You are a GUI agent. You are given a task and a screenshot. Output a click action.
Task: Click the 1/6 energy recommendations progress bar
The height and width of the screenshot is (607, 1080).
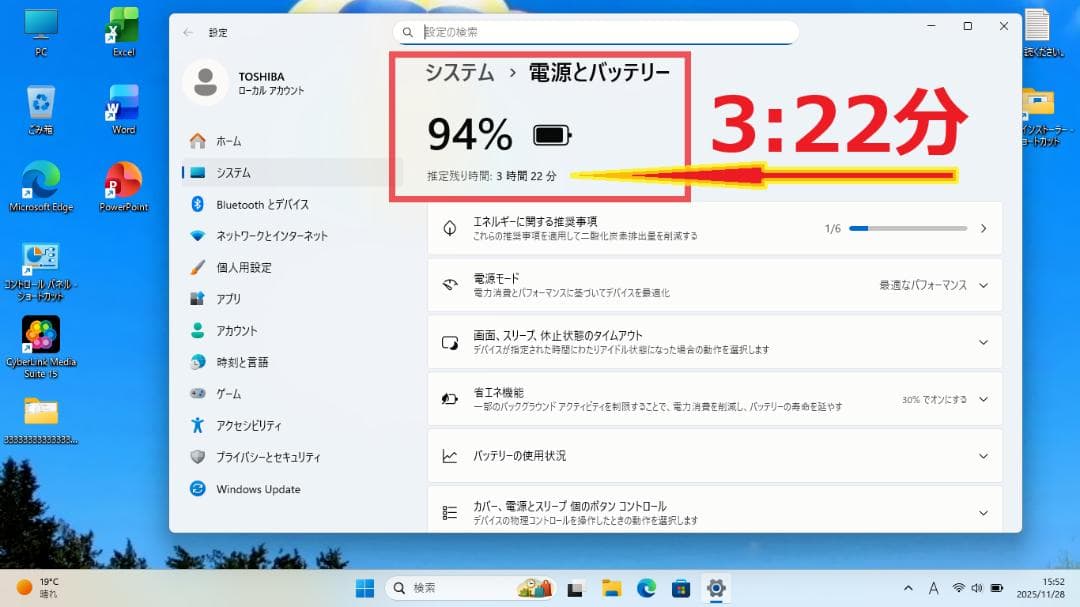(907, 228)
